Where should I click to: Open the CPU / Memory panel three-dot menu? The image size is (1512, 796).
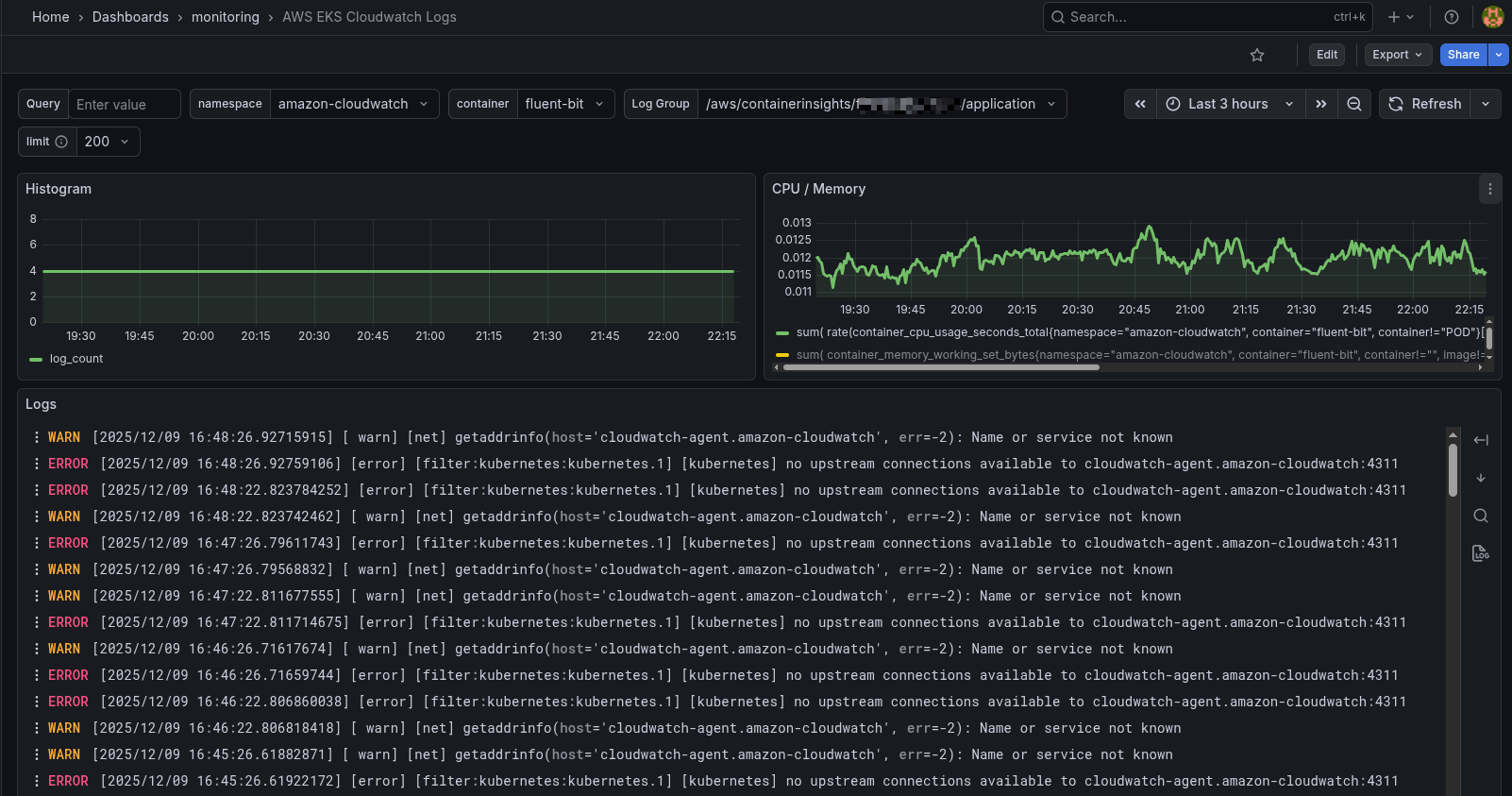pyautogui.click(x=1489, y=189)
